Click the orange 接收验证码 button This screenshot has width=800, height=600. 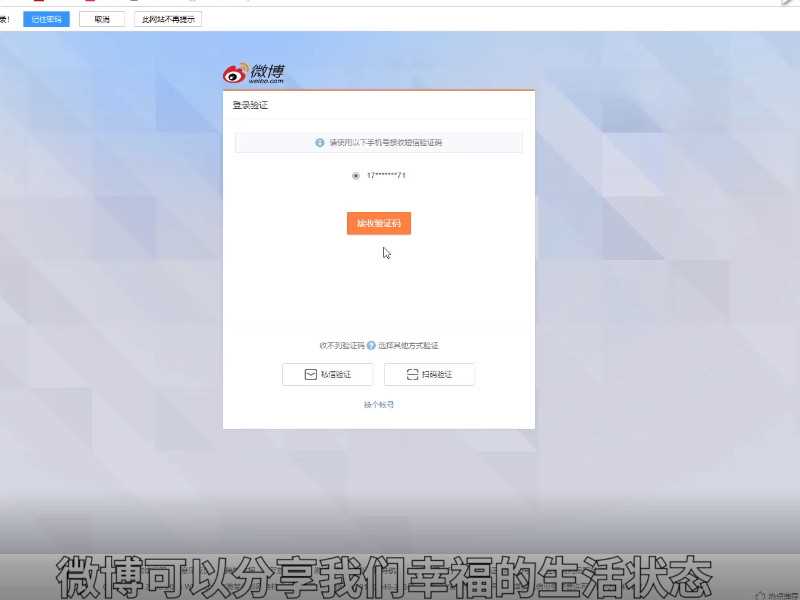[x=378, y=223]
